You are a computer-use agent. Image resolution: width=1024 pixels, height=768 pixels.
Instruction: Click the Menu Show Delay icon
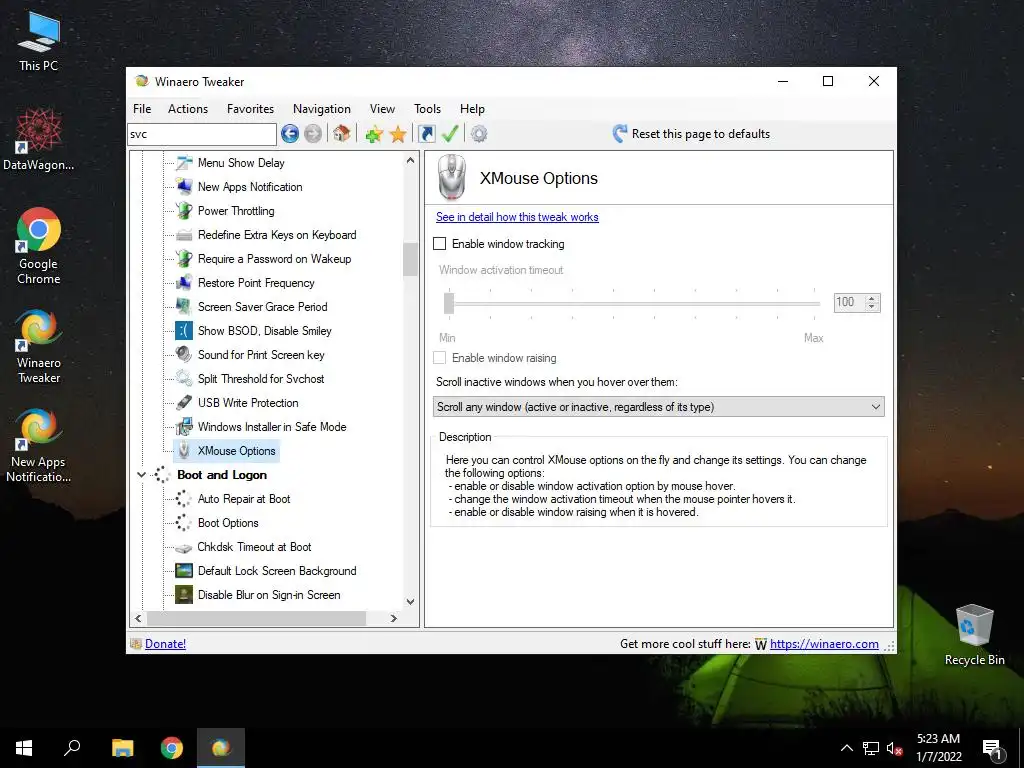tap(184, 163)
